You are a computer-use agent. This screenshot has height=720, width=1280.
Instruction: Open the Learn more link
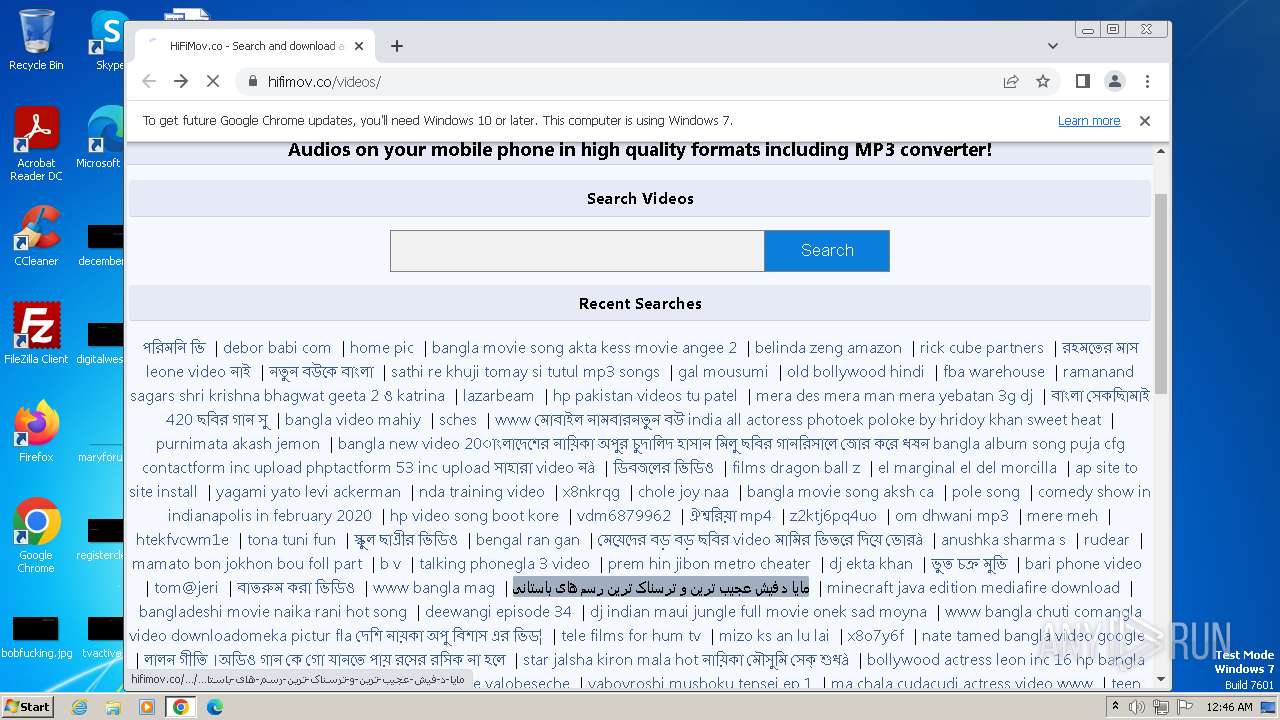1089,121
